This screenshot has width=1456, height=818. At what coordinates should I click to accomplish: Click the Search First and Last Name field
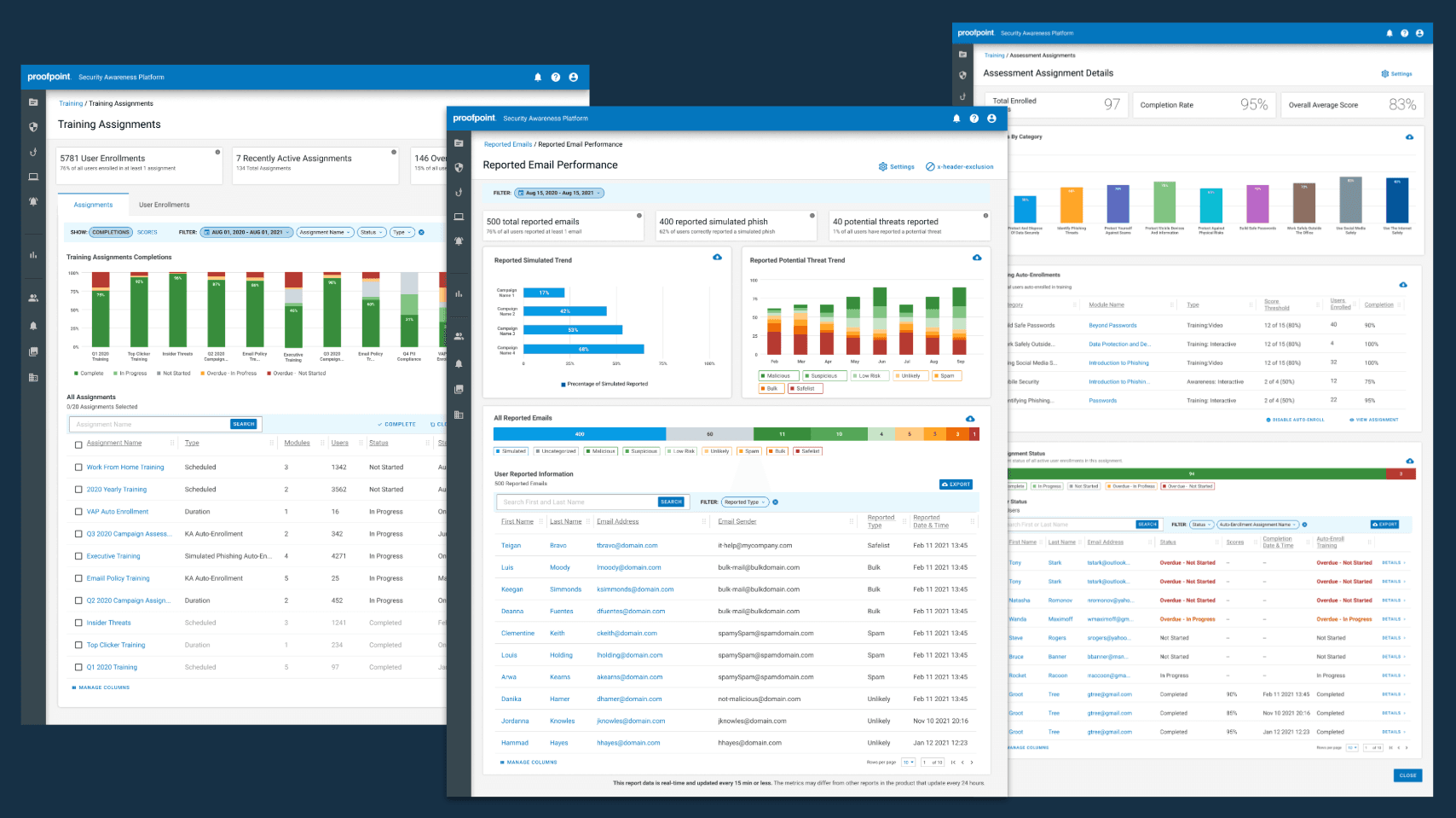click(577, 502)
